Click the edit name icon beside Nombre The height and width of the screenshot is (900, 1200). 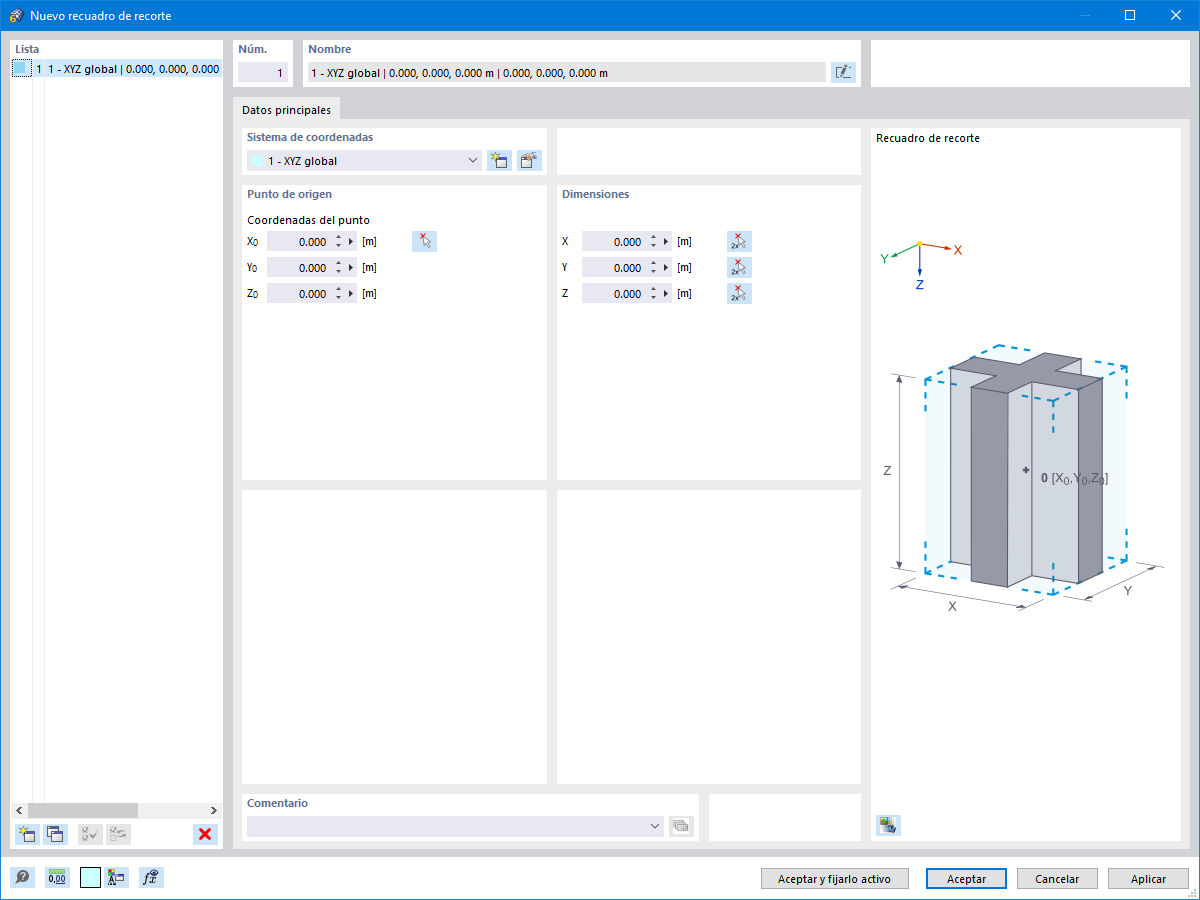coord(843,72)
